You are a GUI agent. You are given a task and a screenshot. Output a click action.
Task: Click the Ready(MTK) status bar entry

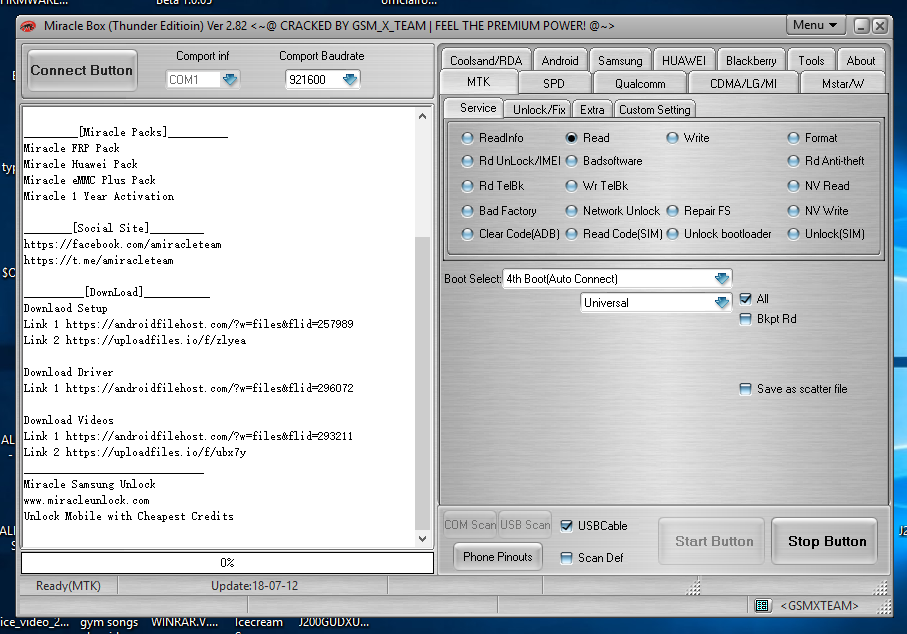click(68, 585)
